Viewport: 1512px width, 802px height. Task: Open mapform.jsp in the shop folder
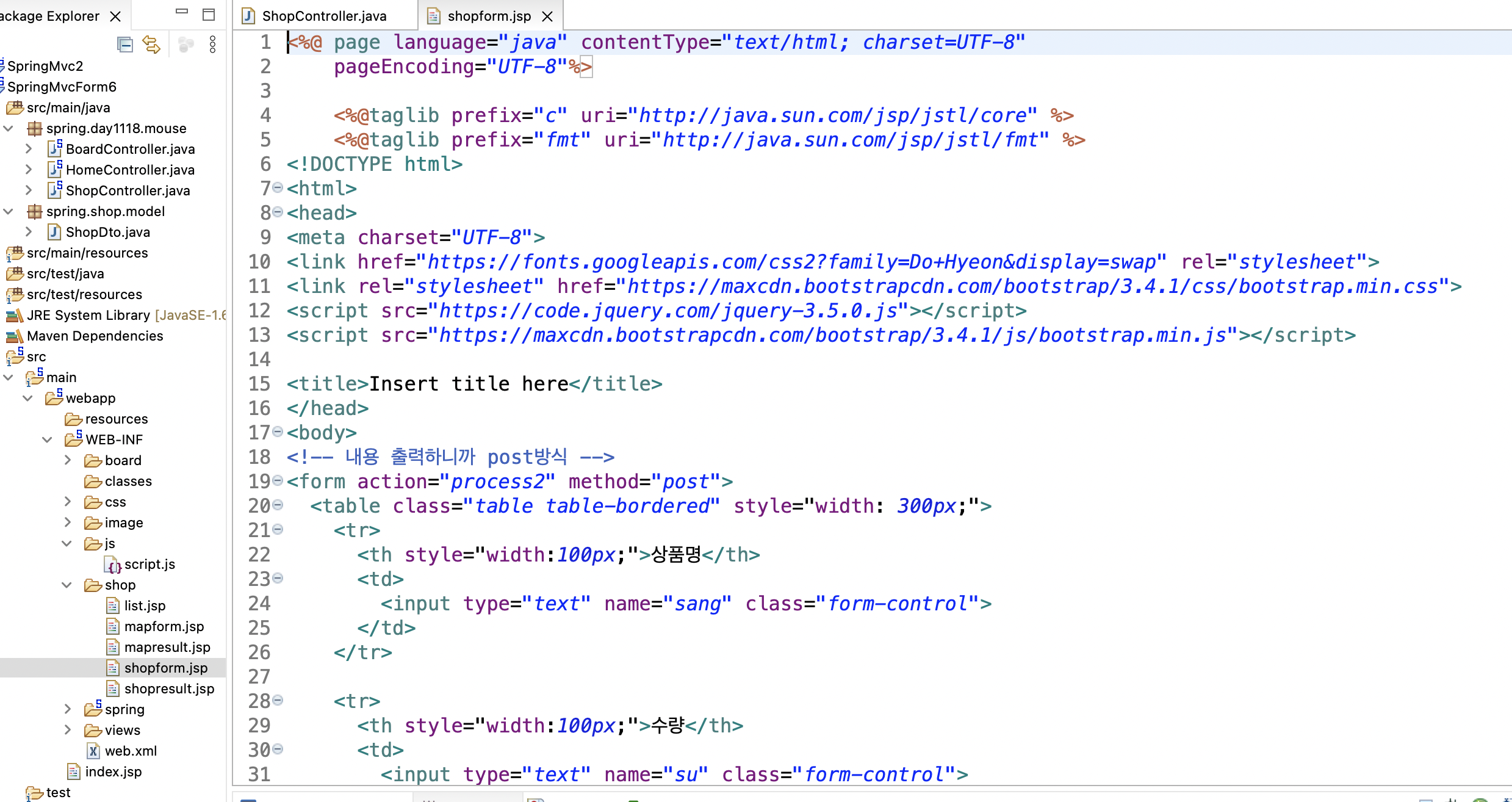[x=164, y=627]
